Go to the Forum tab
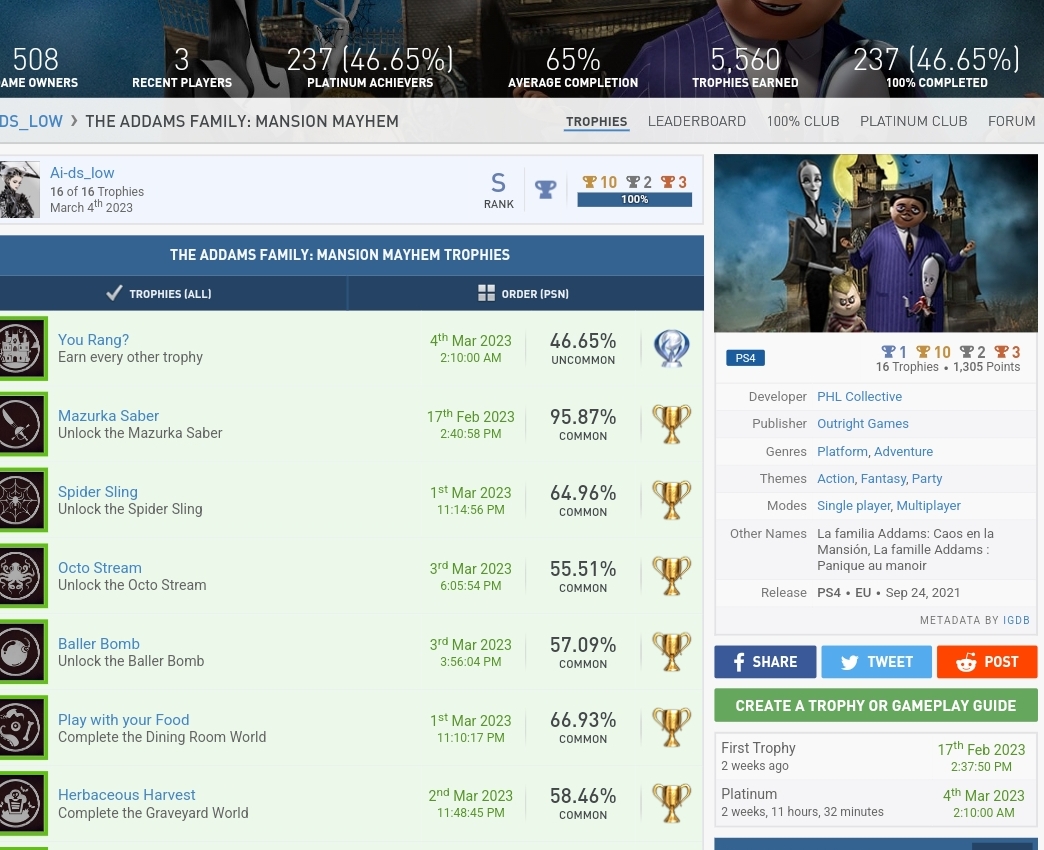 (1011, 121)
